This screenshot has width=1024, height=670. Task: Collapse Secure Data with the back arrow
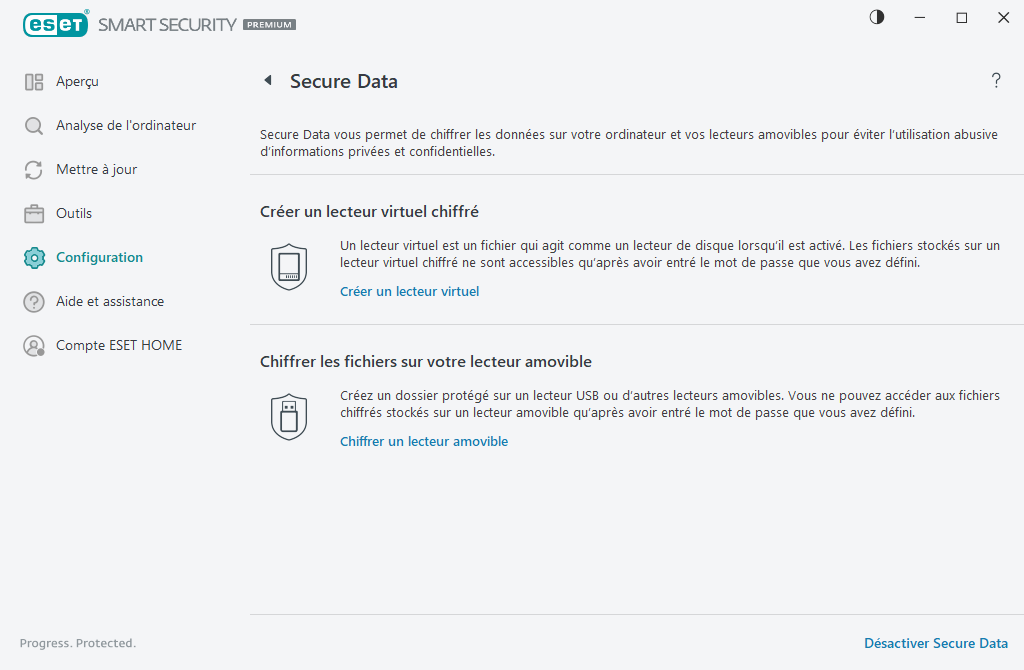point(268,80)
